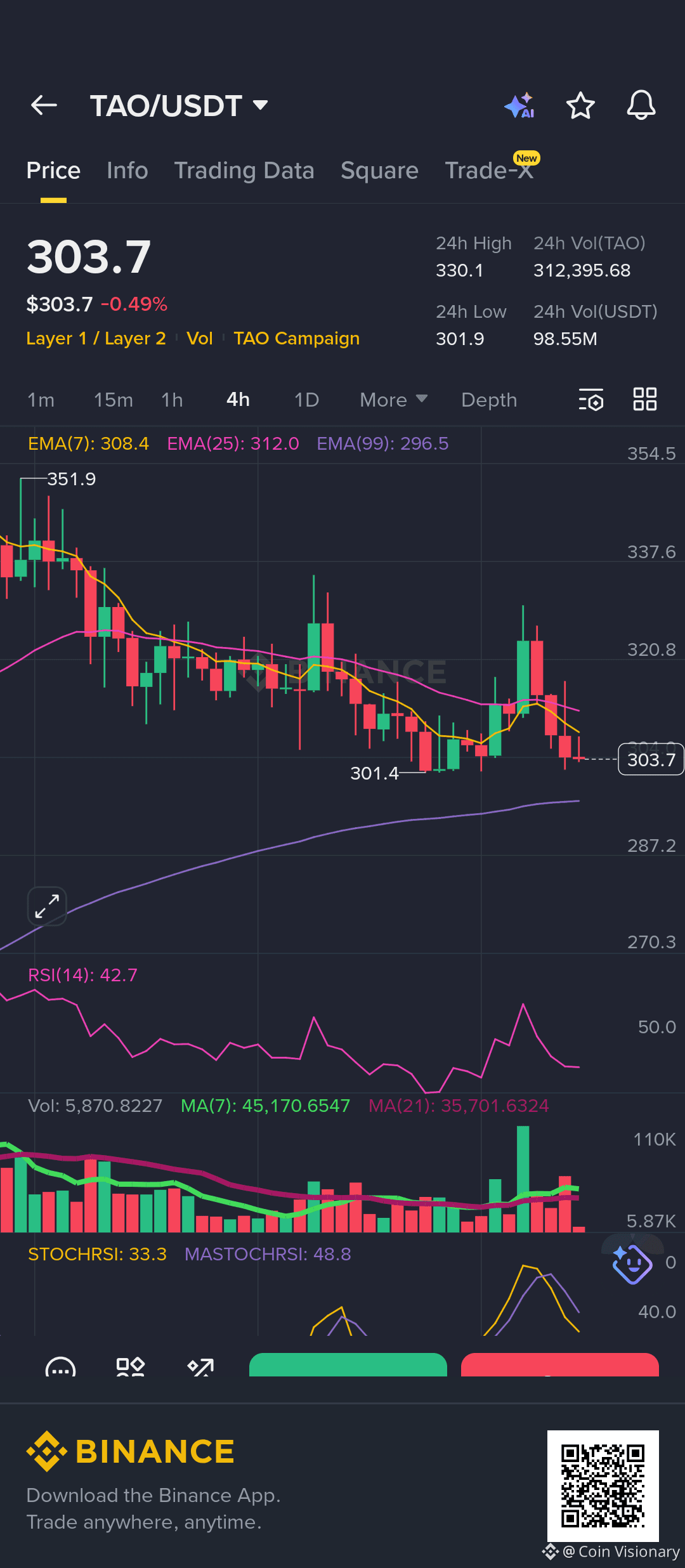
Task: Tap 24h Vol(USDT) value 98.55M
Action: 565,339
